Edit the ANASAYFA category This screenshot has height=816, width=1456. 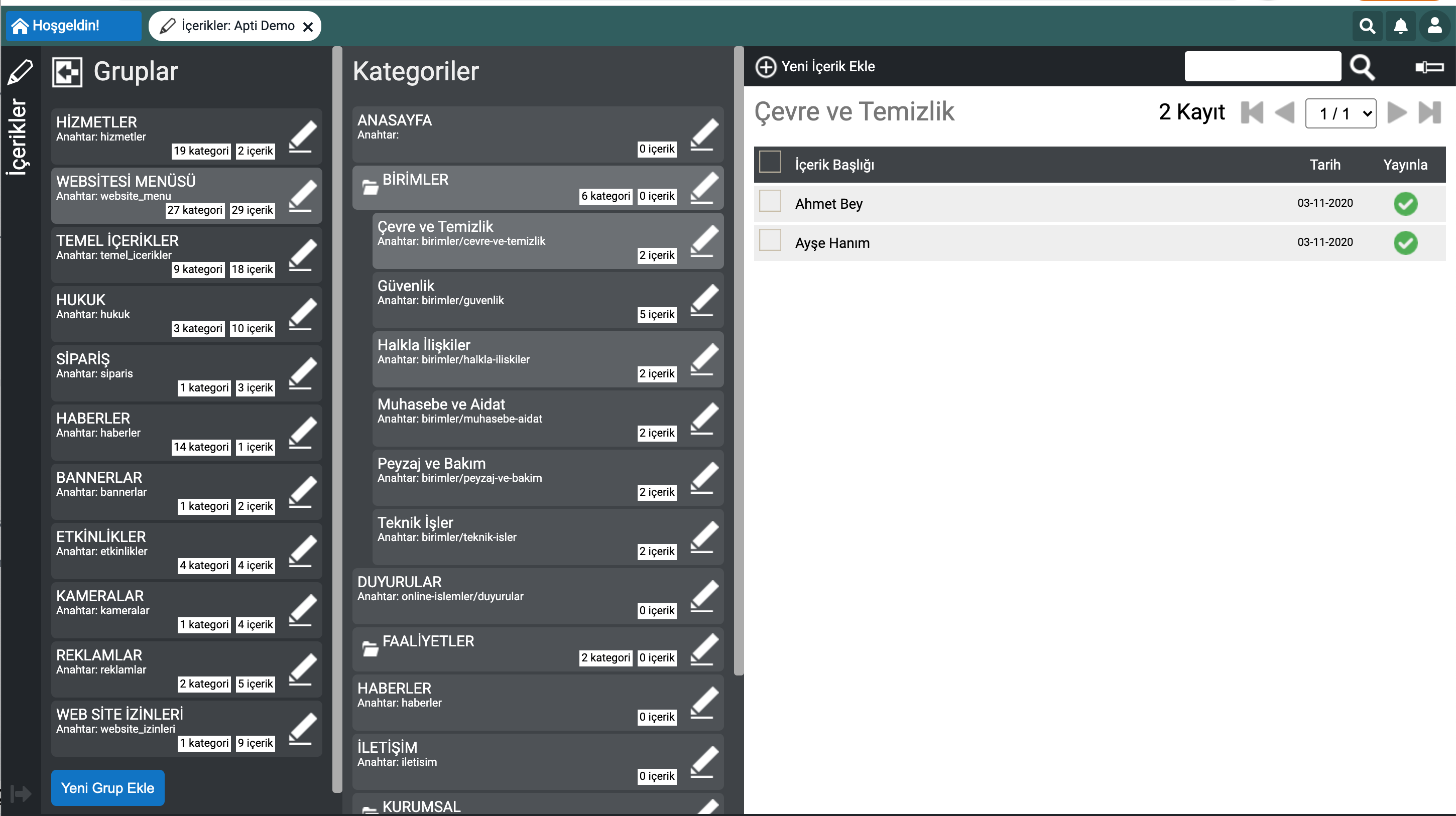tap(704, 134)
